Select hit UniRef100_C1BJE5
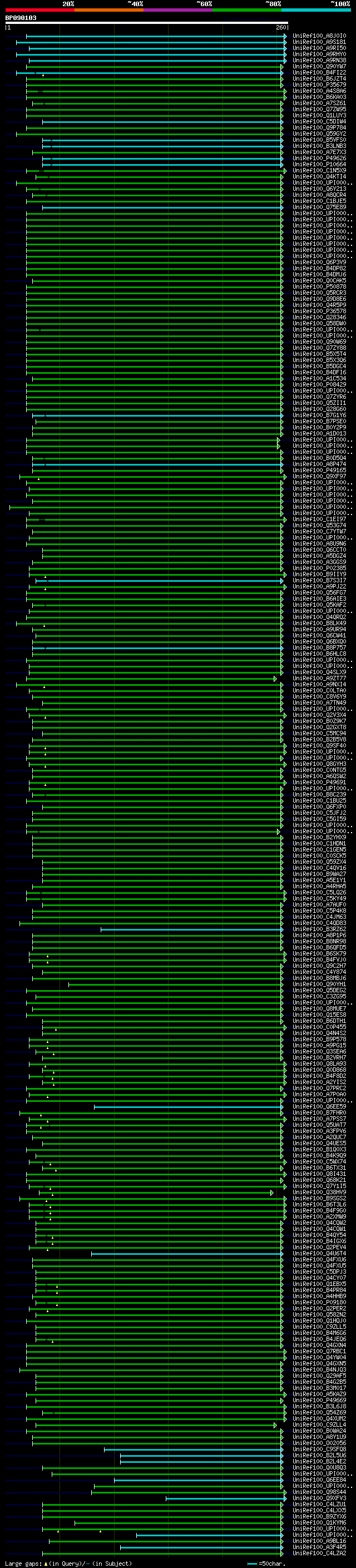This screenshot has width=356, height=1568. point(319,201)
